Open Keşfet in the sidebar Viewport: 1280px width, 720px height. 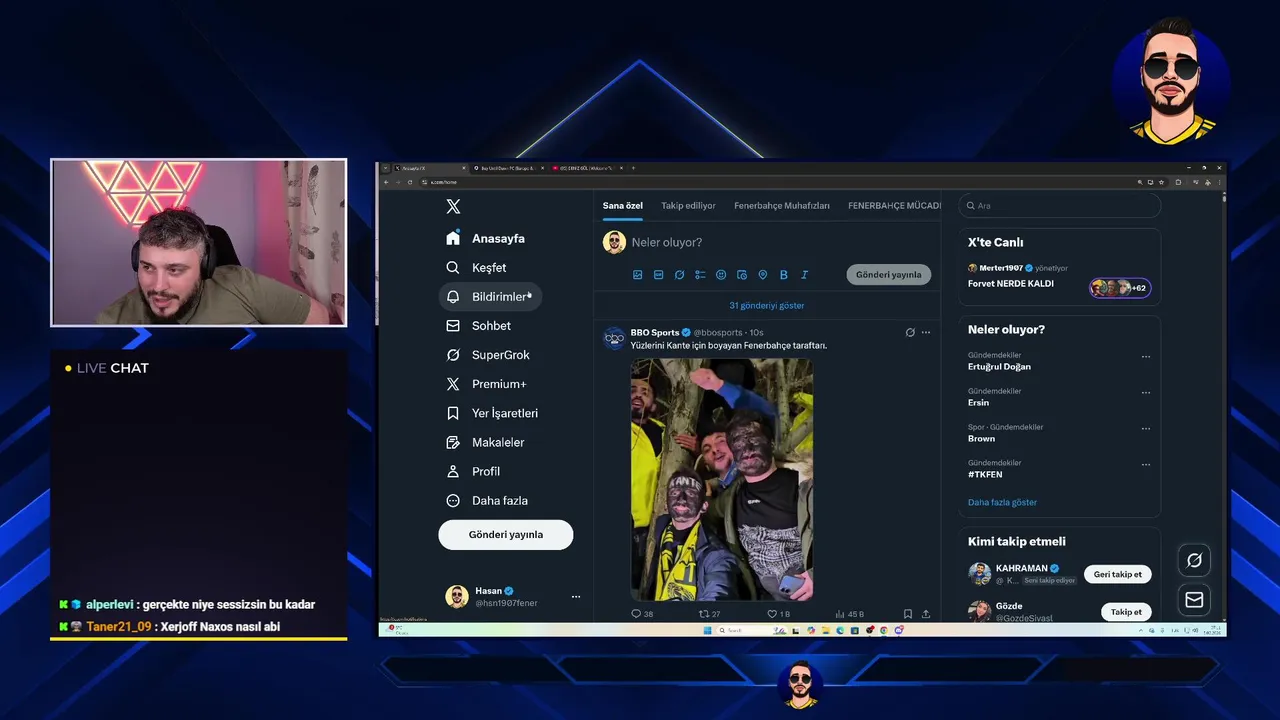[476, 267]
